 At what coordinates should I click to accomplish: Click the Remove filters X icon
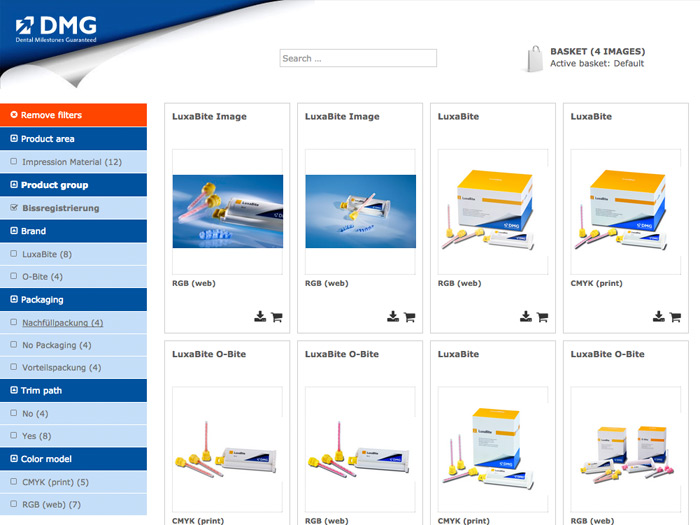click(x=14, y=115)
